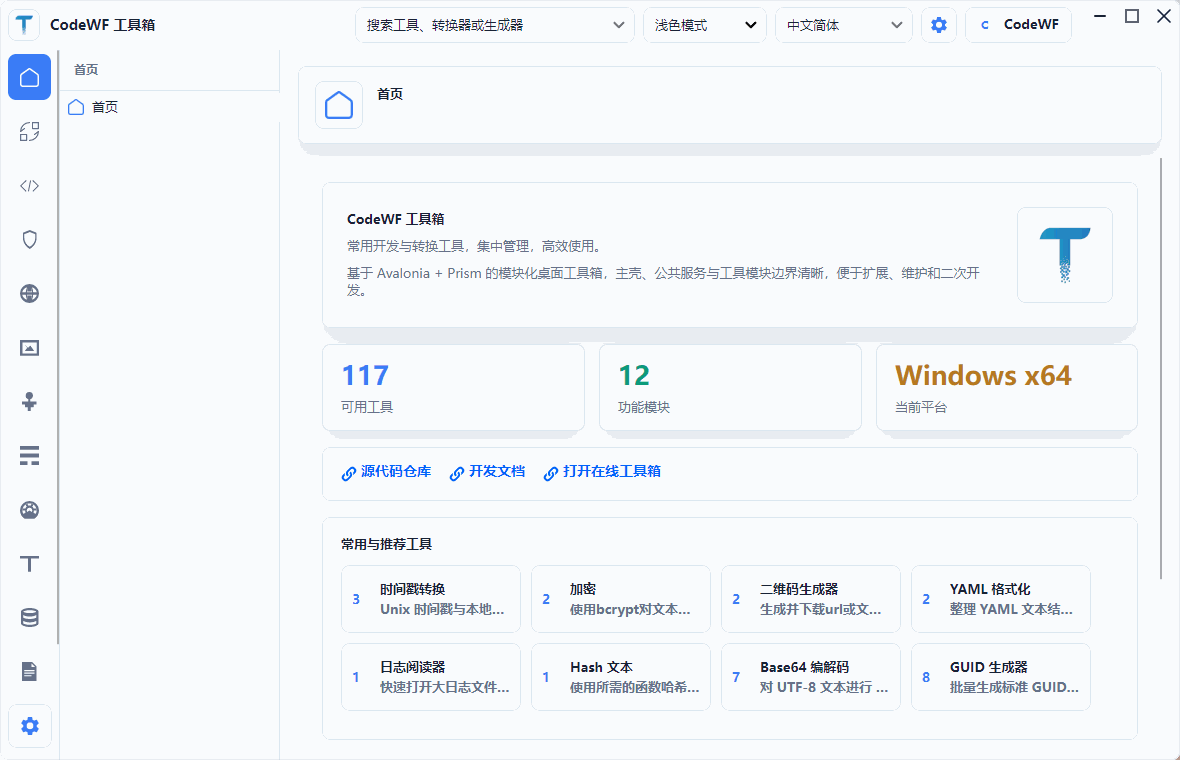The height and width of the screenshot is (760, 1180).
Task: Open the document module sidebar icon
Action: [x=29, y=671]
